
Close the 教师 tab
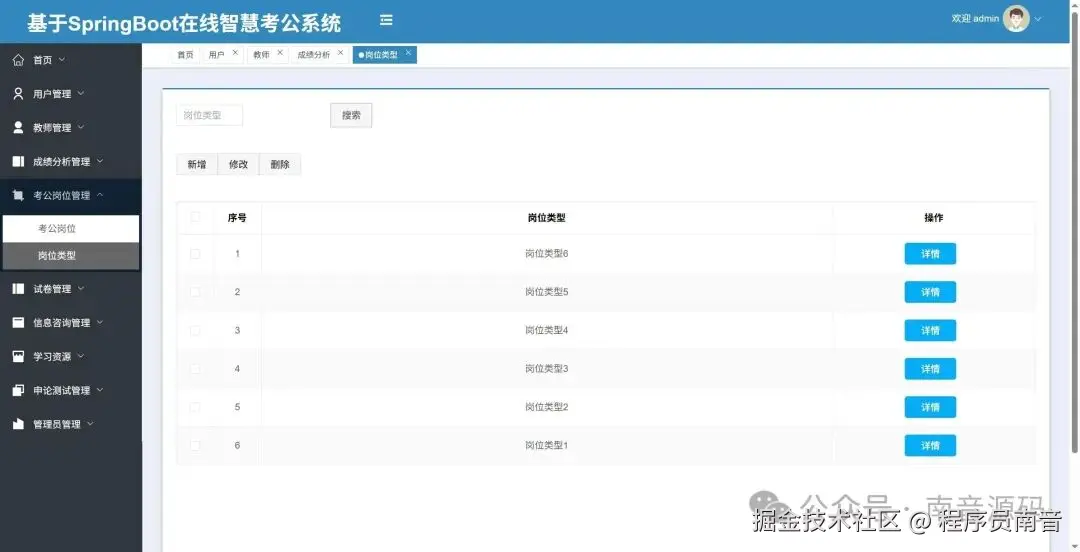[x=280, y=52]
